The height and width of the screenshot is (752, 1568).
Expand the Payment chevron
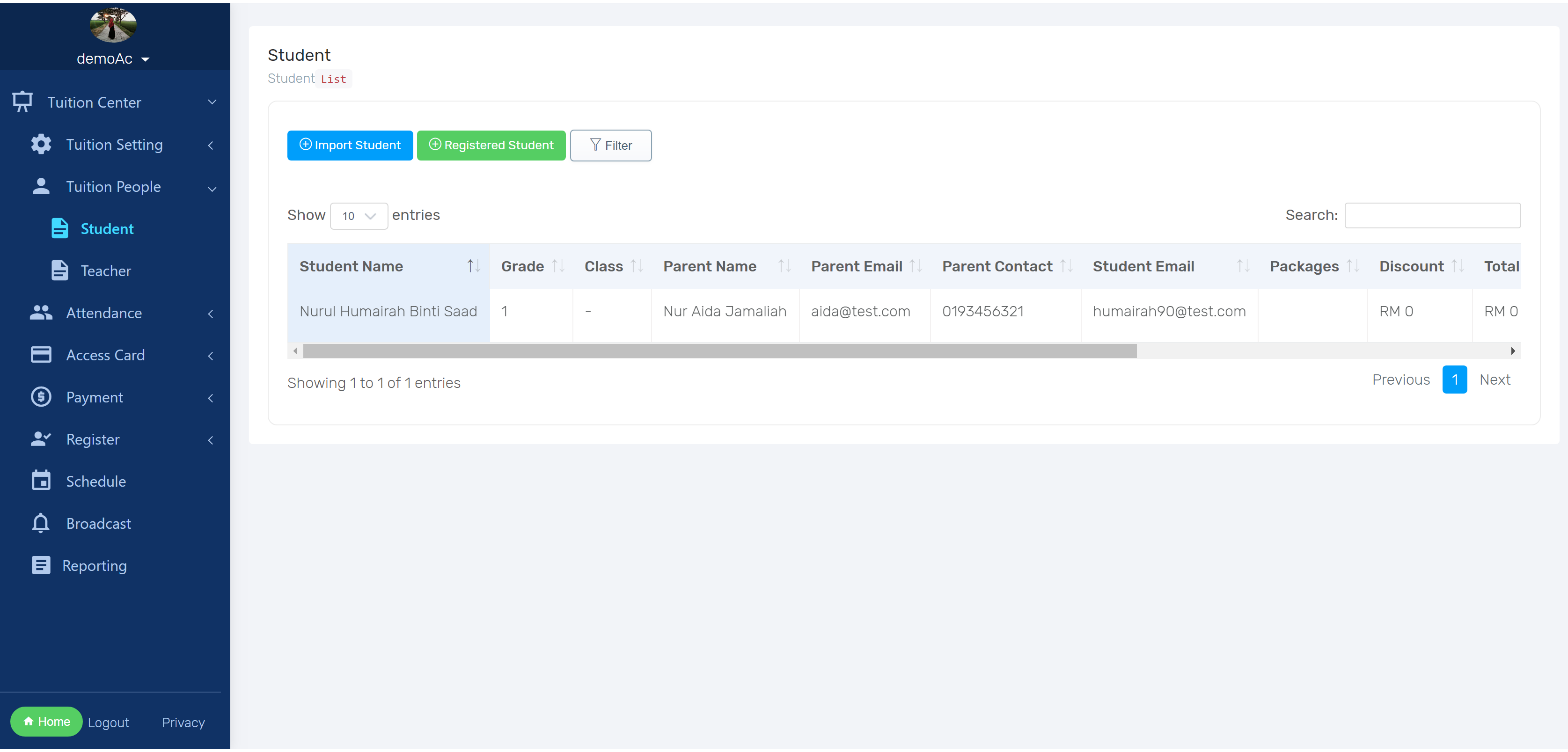[211, 398]
